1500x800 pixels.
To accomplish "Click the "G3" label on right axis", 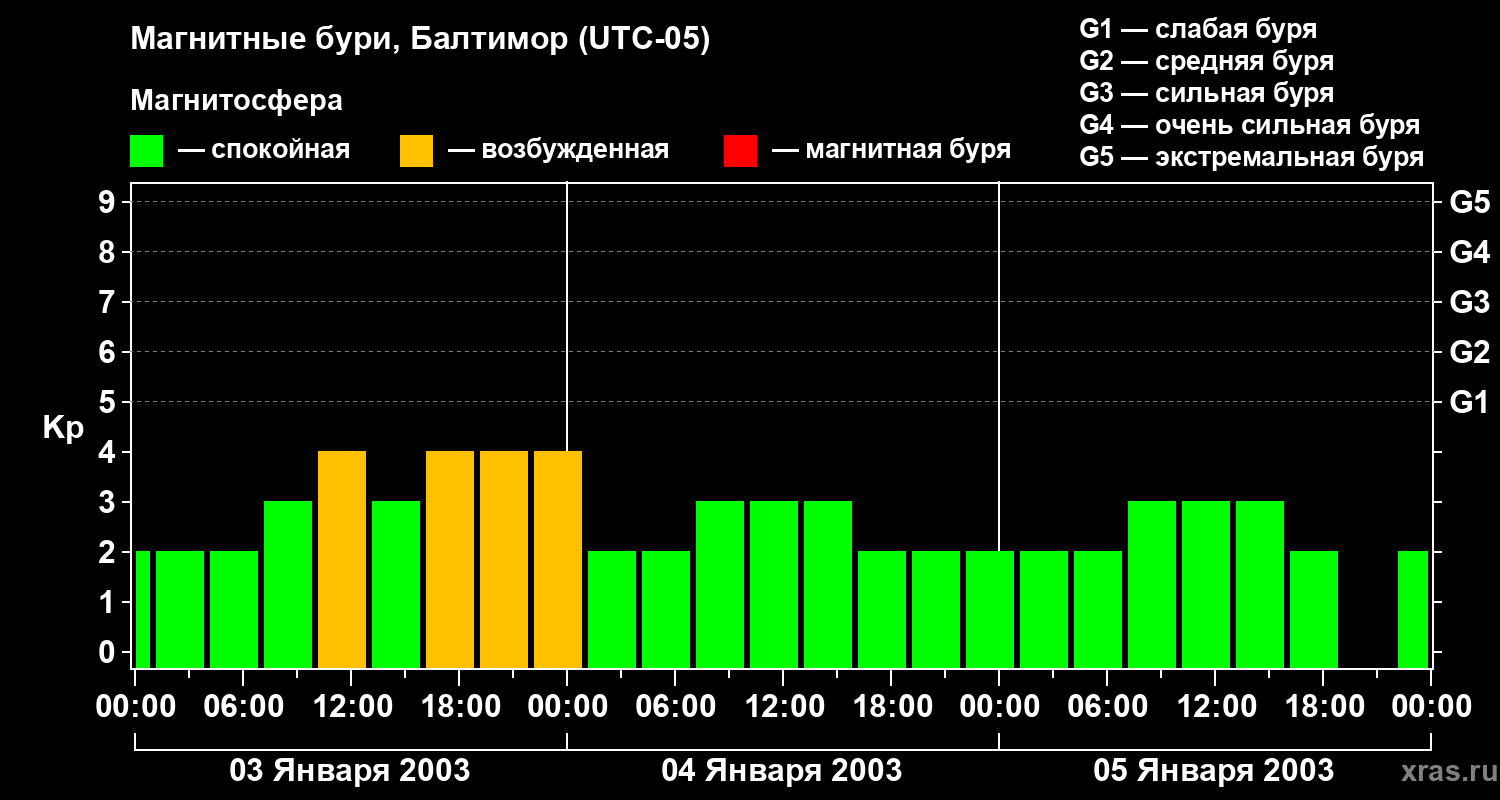I will point(1469,302).
